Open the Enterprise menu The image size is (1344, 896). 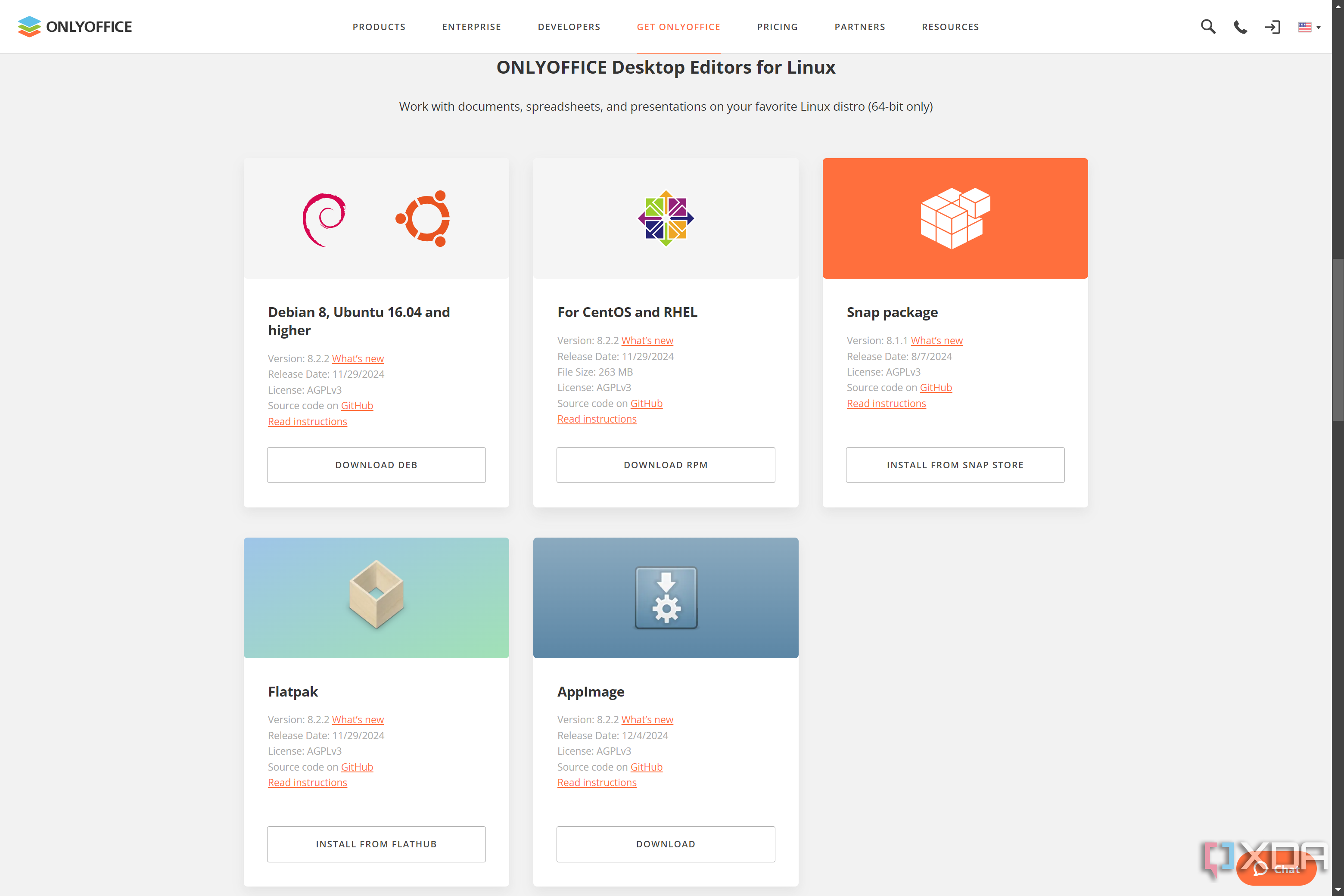[471, 27]
